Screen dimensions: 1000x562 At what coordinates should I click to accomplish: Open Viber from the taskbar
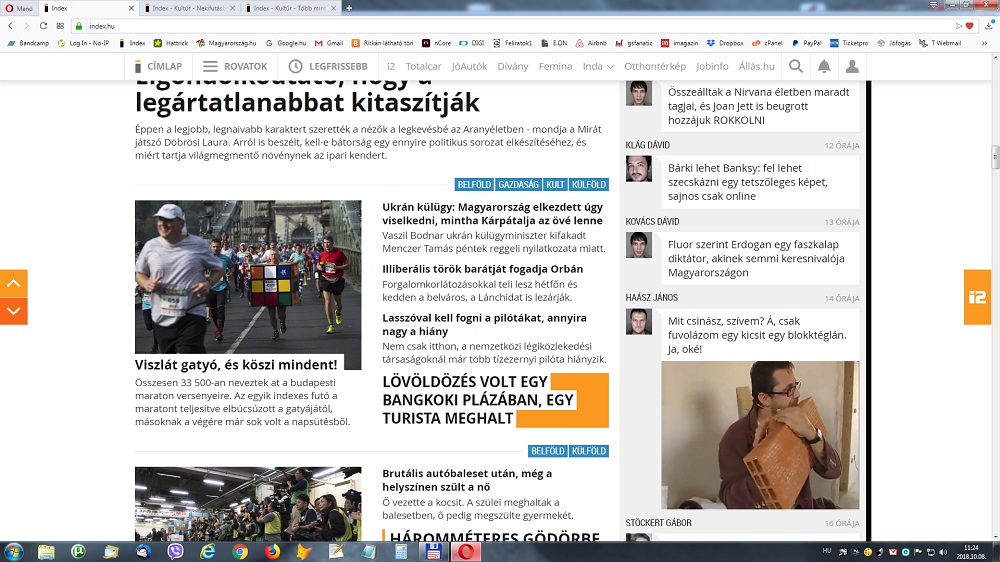pyautogui.click(x=175, y=552)
